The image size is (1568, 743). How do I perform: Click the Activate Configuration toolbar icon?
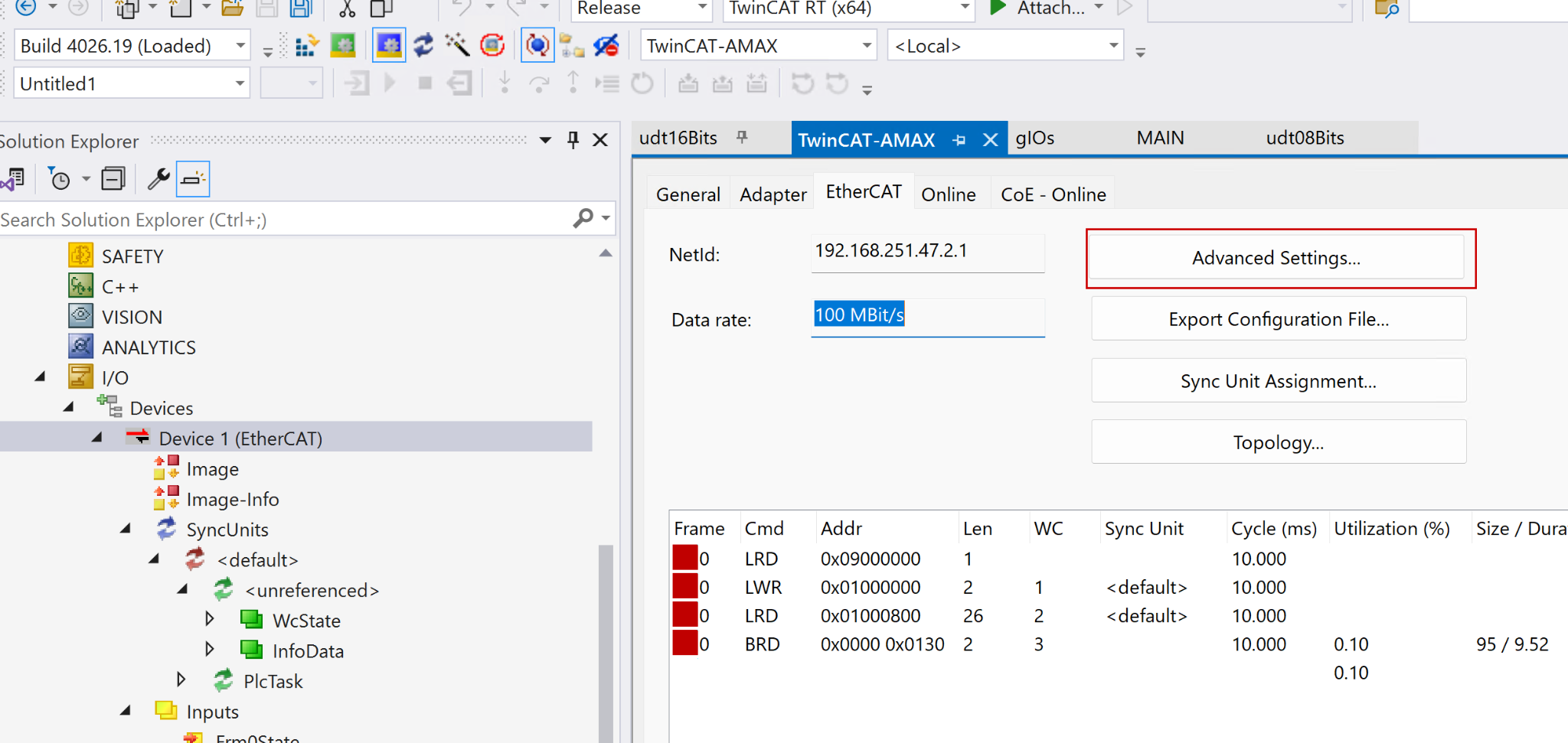pyautogui.click(x=306, y=46)
